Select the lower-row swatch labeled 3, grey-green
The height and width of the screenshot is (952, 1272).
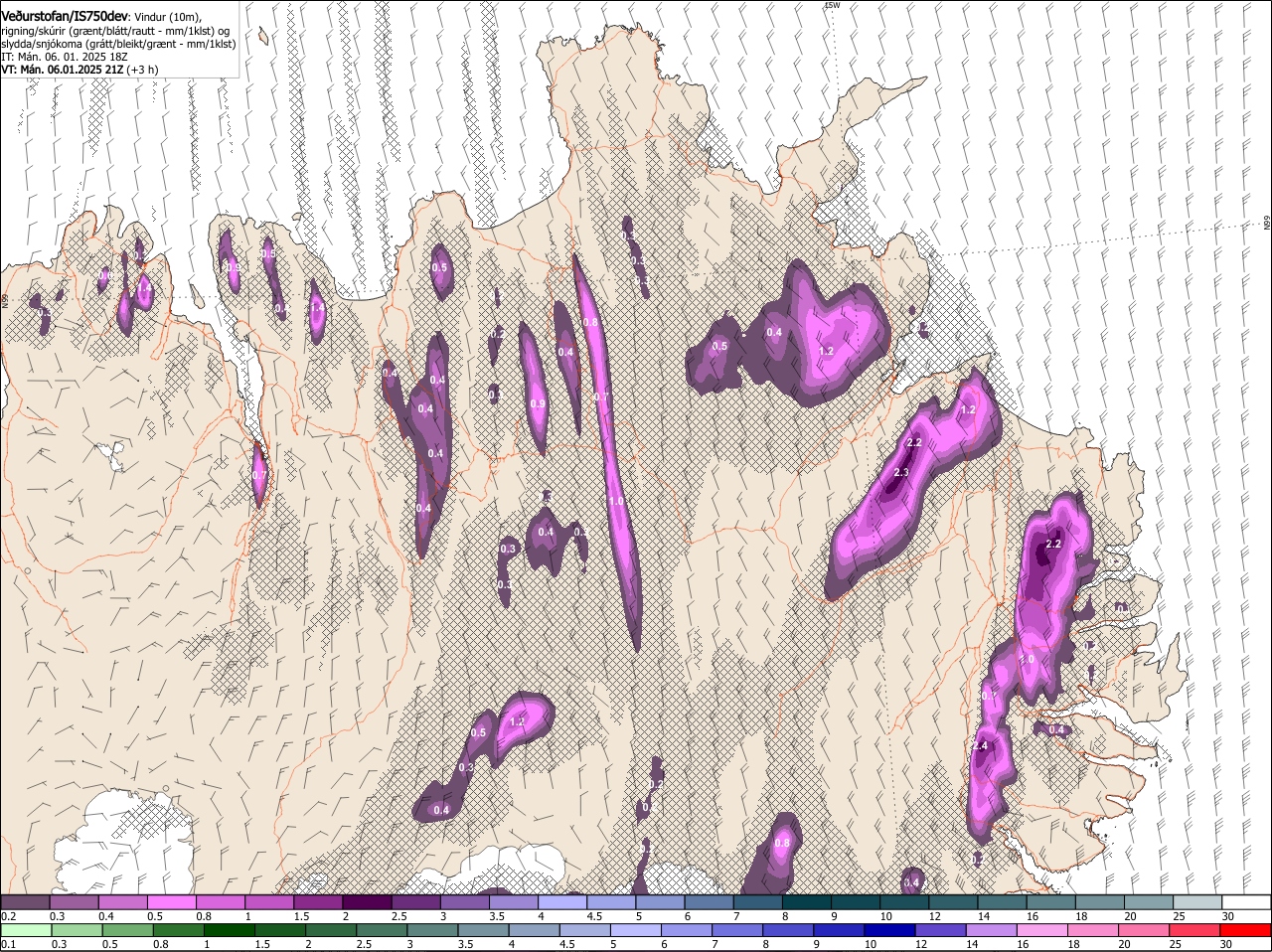tap(432, 930)
